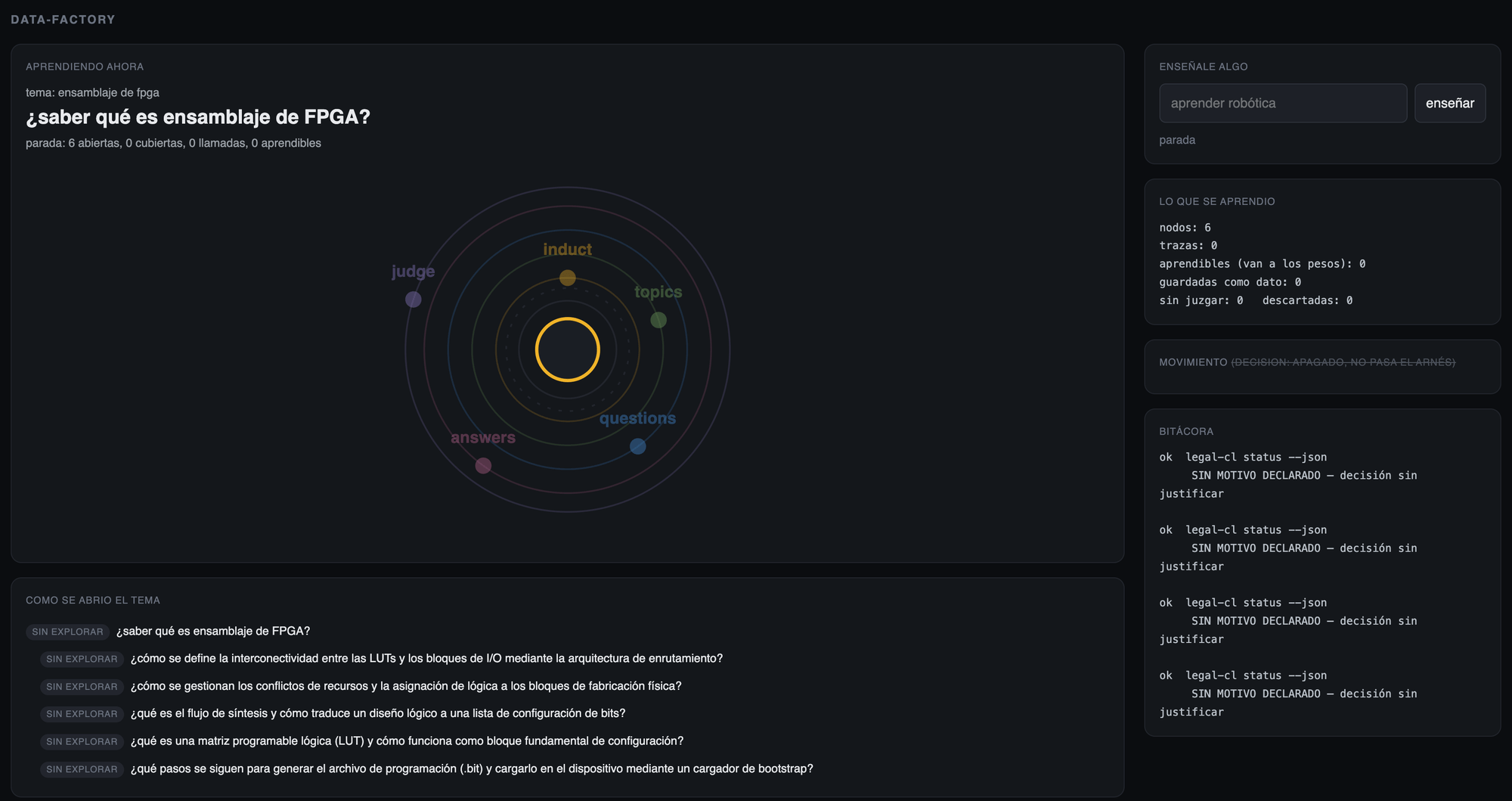The width and height of the screenshot is (1512, 801).
Task: Select the yellow induct orbit node
Action: click(x=568, y=278)
